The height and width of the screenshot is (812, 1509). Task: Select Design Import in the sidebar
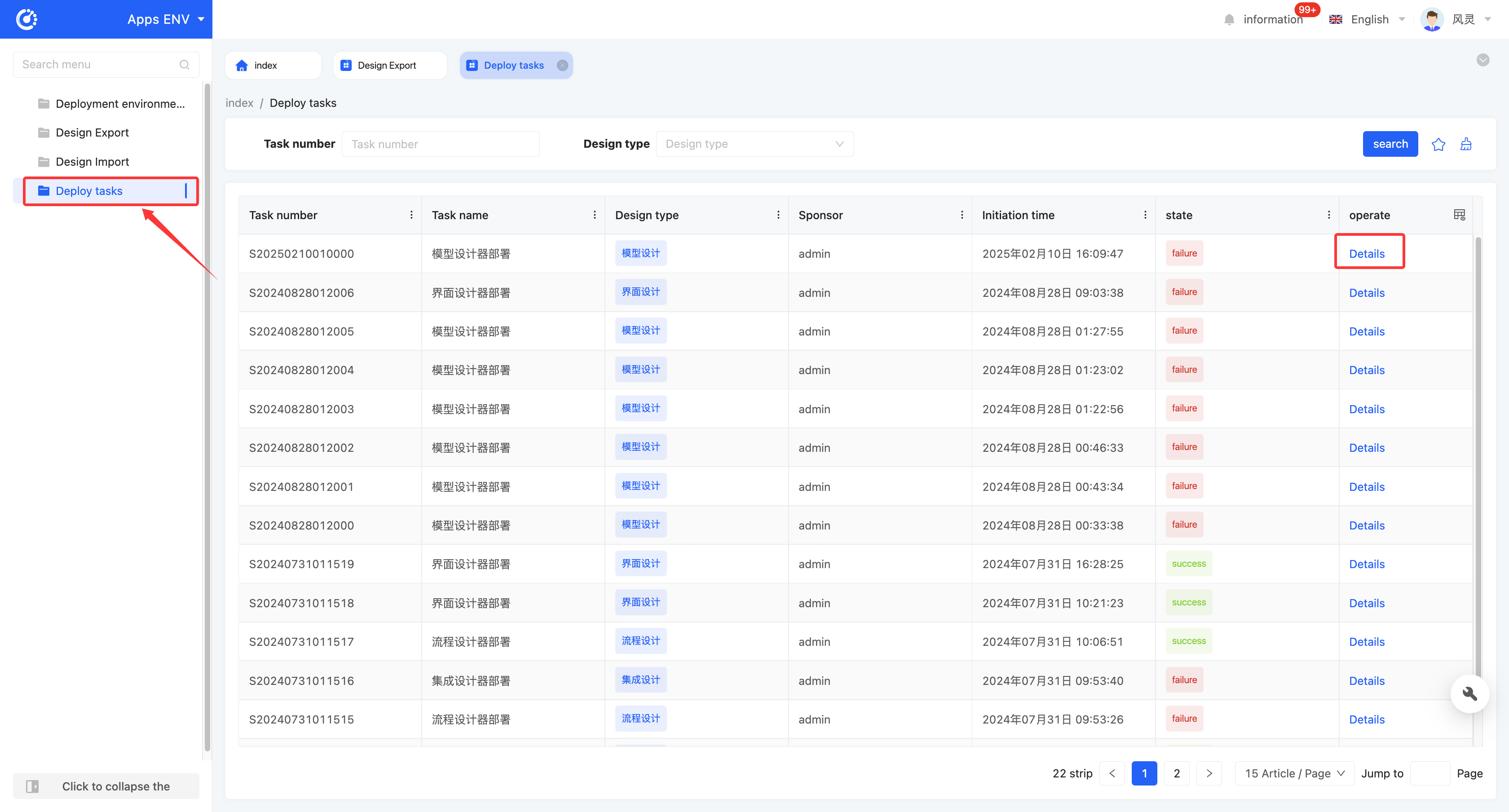tap(93, 162)
